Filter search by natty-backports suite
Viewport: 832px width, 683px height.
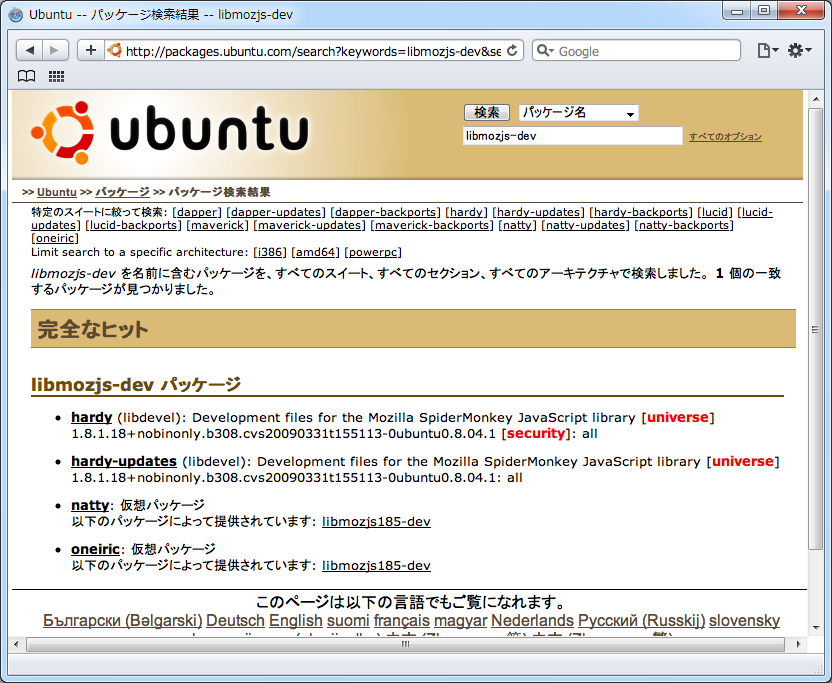[684, 225]
